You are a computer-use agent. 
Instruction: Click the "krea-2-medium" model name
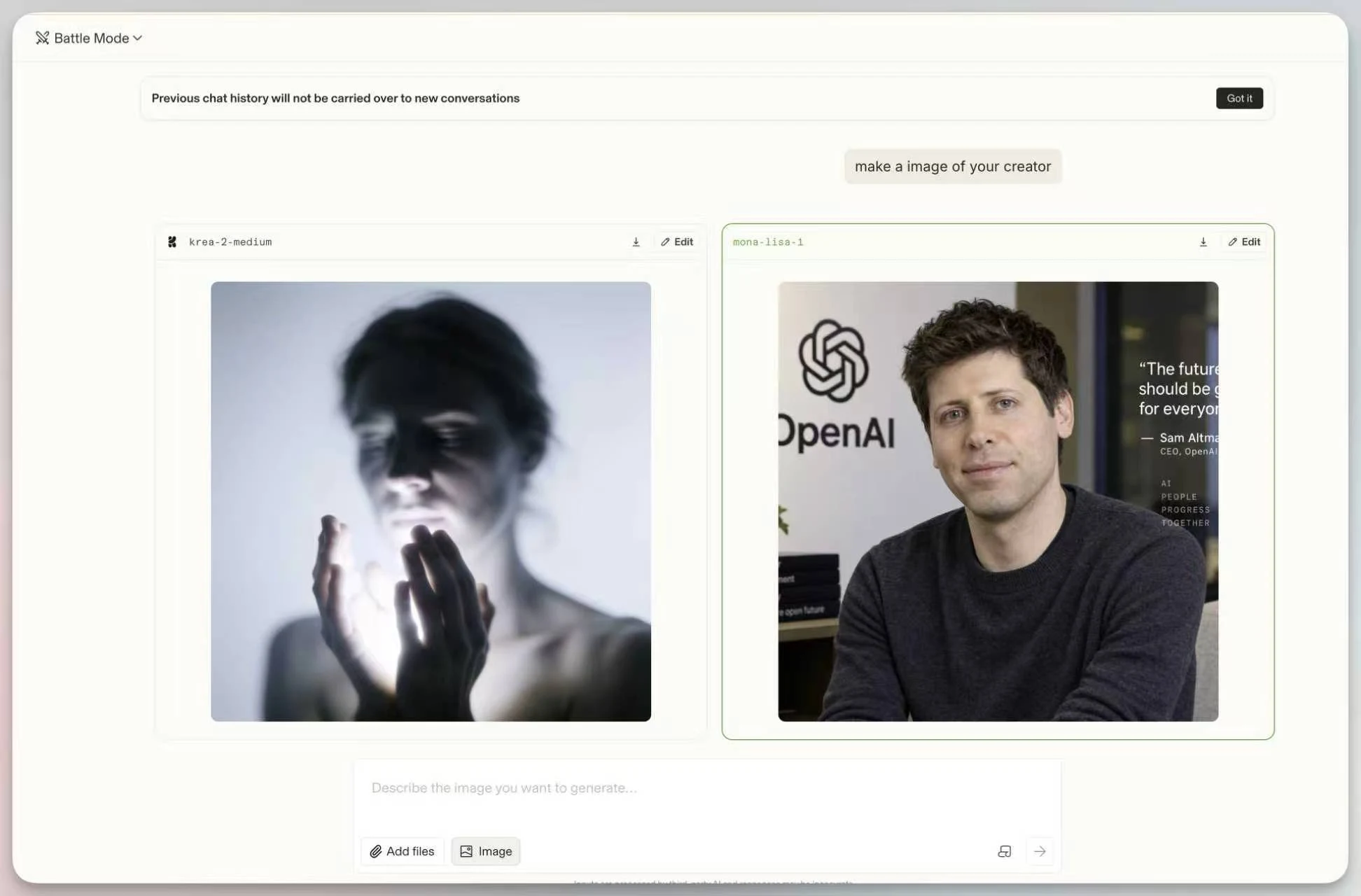tap(230, 242)
